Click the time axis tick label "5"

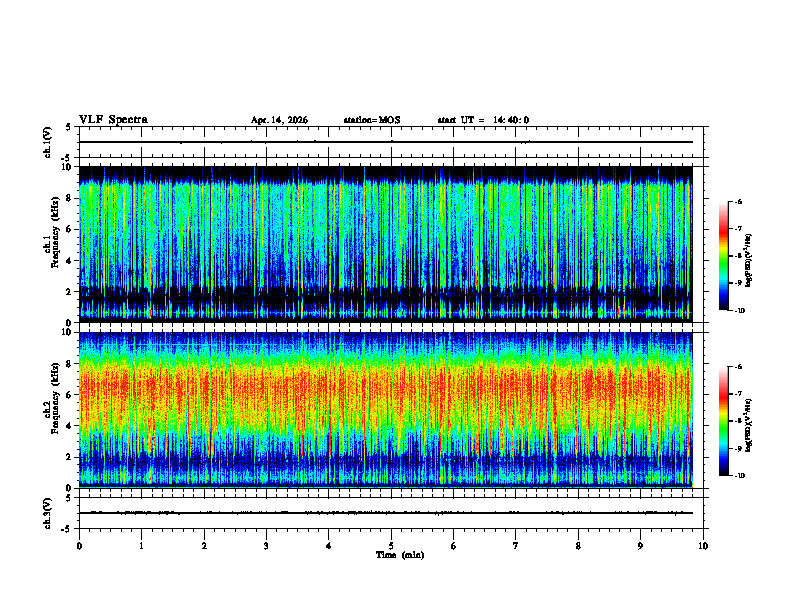tap(391, 546)
